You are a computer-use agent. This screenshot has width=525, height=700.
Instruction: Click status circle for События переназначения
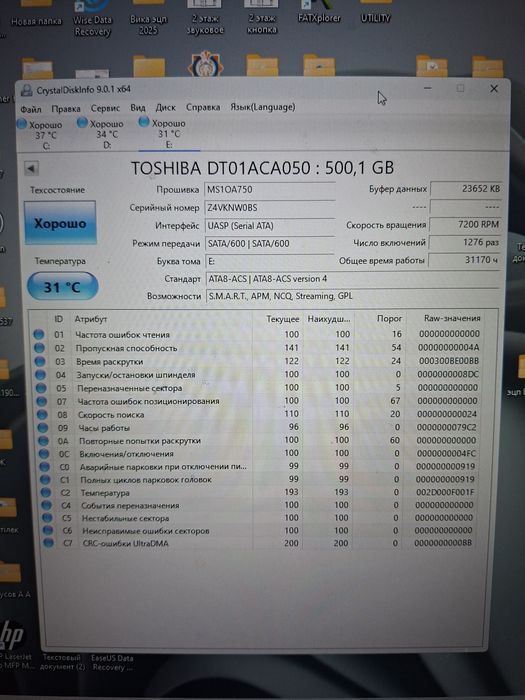pos(46,505)
